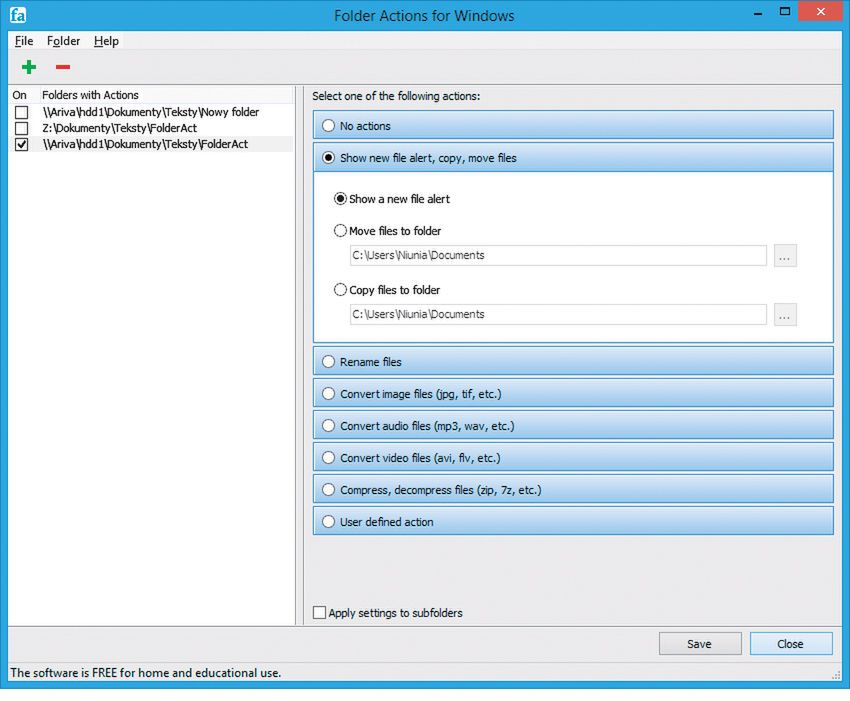Image resolution: width=850 pixels, height=701 pixels.
Task: Enable the Nowy folder checkbox
Action: pyautogui.click(x=22, y=112)
